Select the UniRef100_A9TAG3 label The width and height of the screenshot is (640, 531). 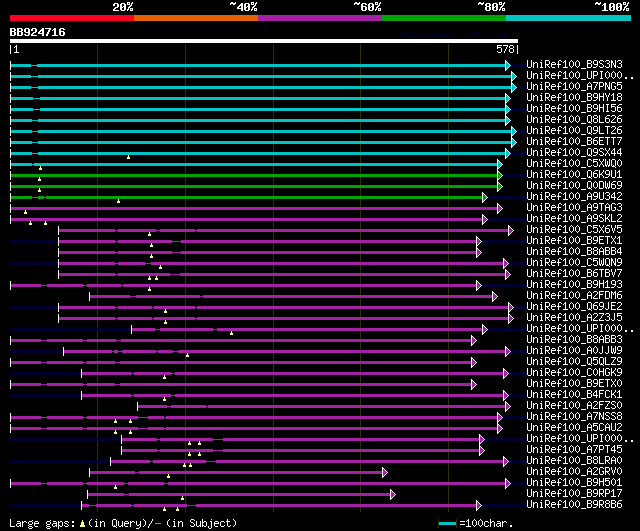pos(574,208)
